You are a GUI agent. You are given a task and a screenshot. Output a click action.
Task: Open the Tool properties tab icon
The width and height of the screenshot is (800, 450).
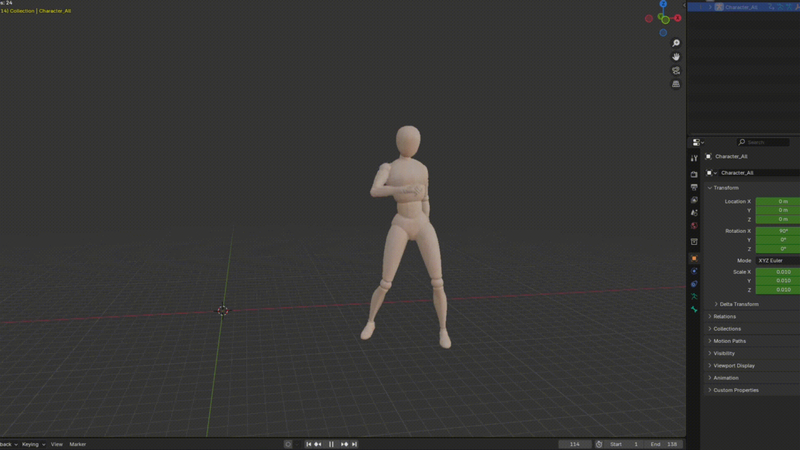[694, 158]
